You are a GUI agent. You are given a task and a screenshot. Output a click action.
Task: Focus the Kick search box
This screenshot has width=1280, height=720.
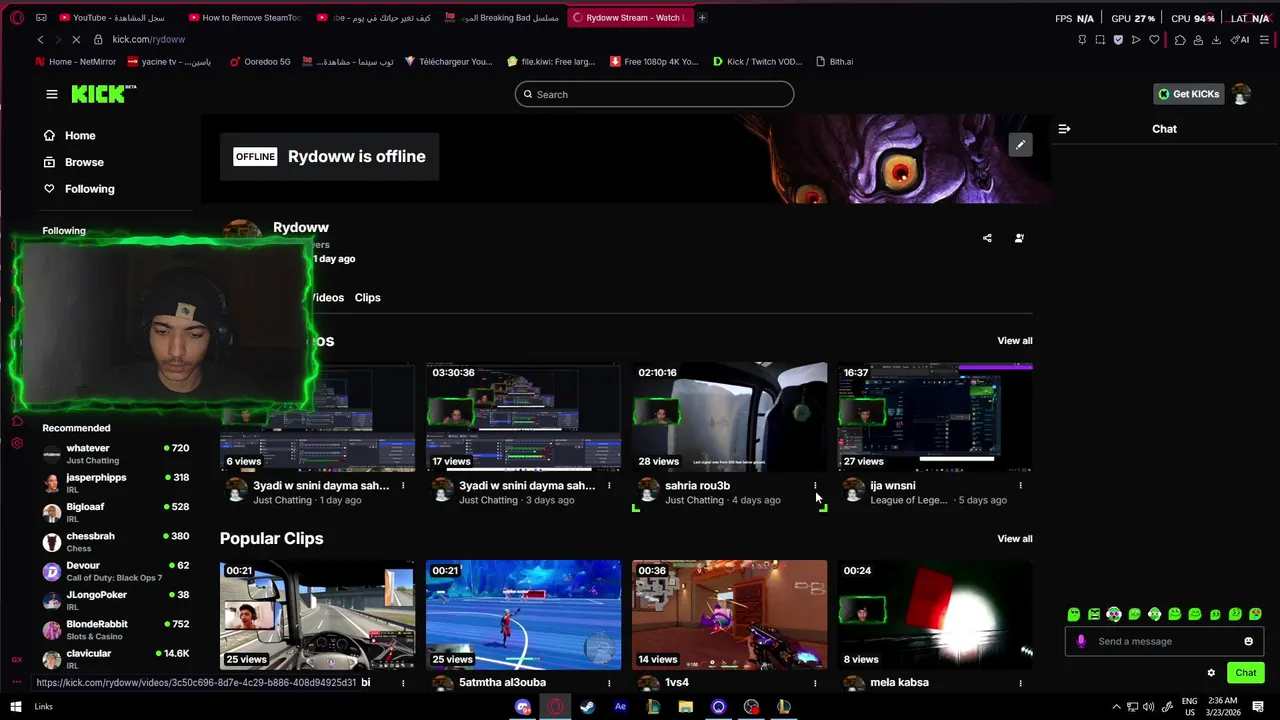pos(654,94)
